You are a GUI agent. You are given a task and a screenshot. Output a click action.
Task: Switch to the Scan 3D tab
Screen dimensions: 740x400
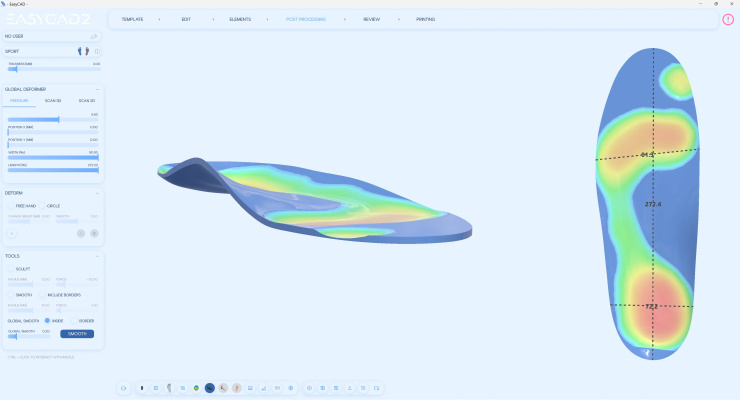click(x=53, y=101)
